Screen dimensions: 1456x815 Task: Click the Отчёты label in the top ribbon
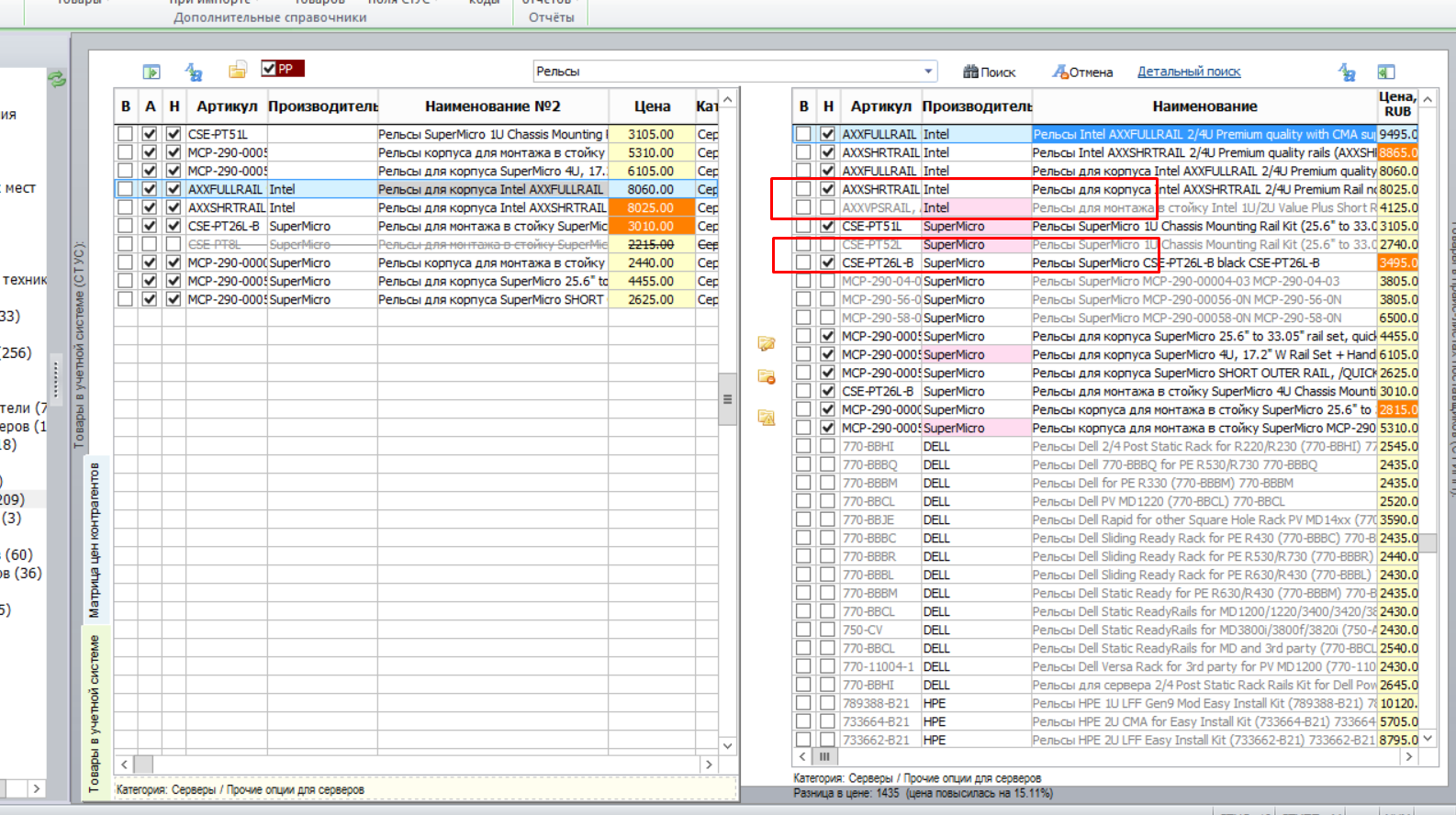coord(552,17)
